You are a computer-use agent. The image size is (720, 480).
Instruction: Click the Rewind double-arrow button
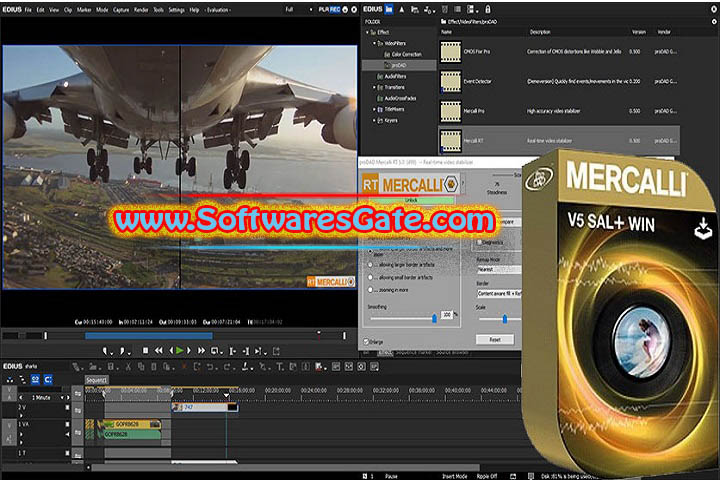[x=158, y=351]
